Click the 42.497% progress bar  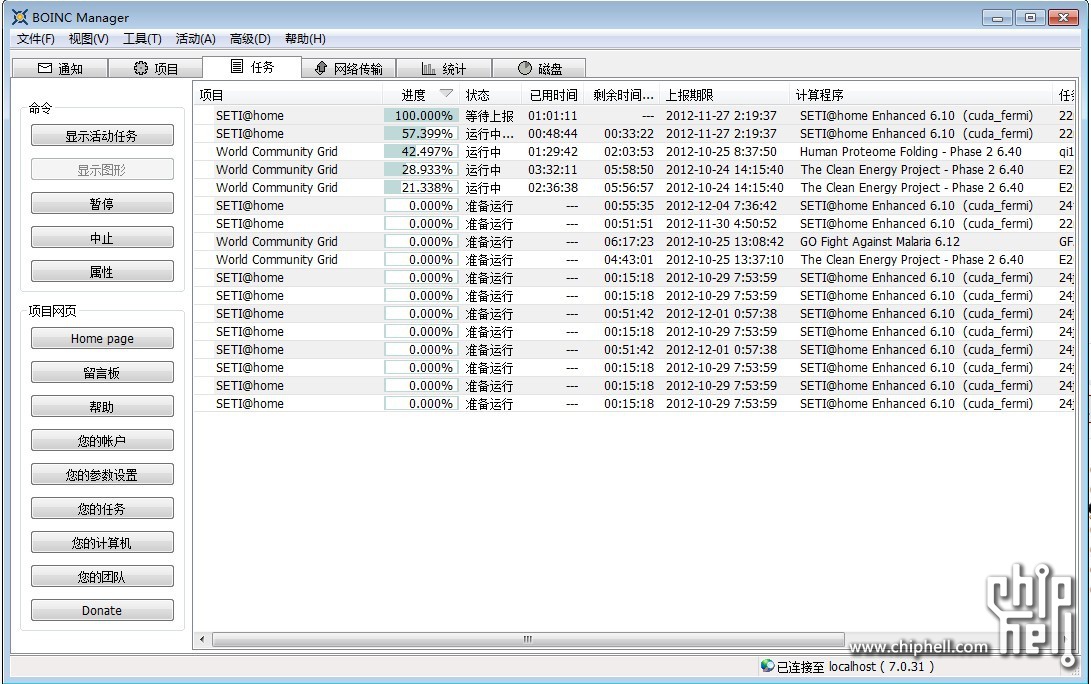tap(421, 152)
